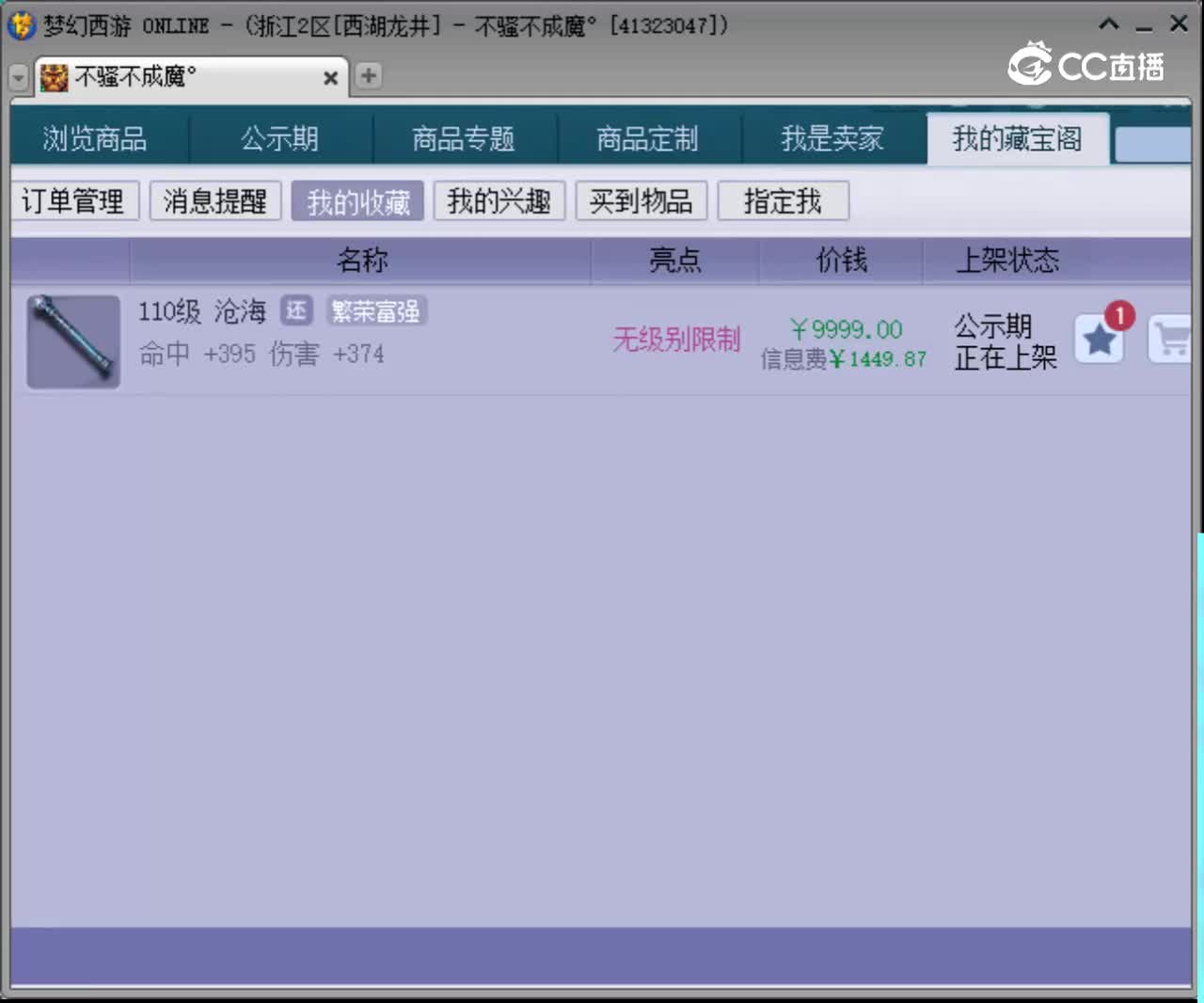
Task: Click 无级别限制 highlight text
Action: point(676,339)
